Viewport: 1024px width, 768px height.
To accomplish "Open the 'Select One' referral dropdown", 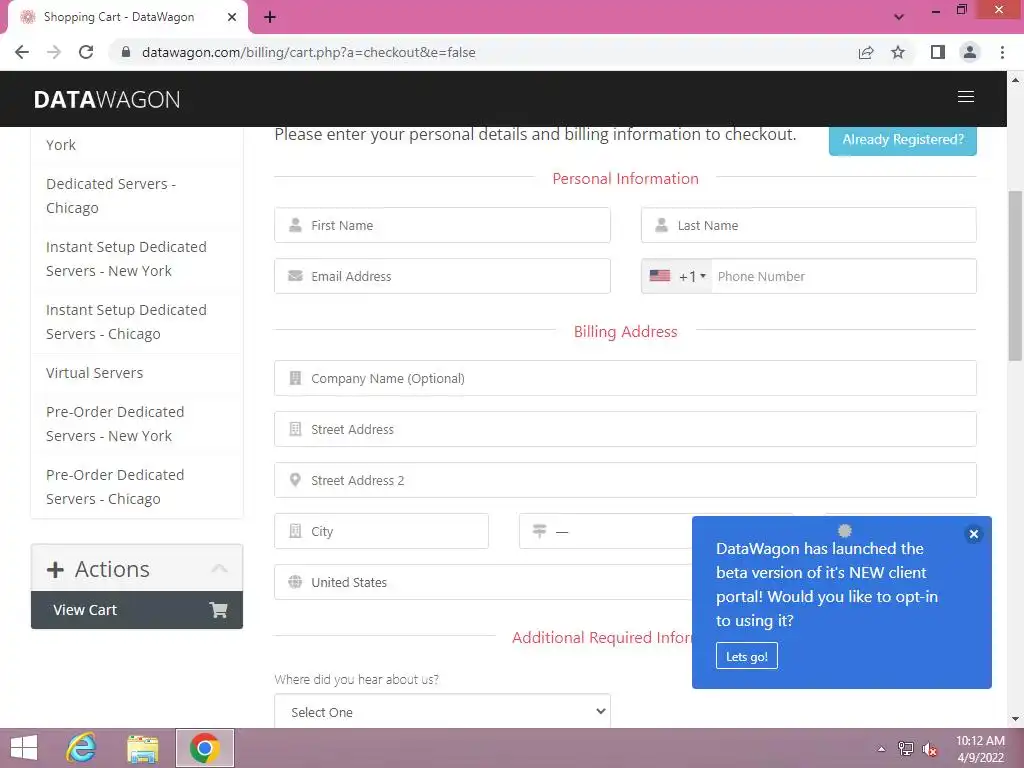I will tap(442, 711).
